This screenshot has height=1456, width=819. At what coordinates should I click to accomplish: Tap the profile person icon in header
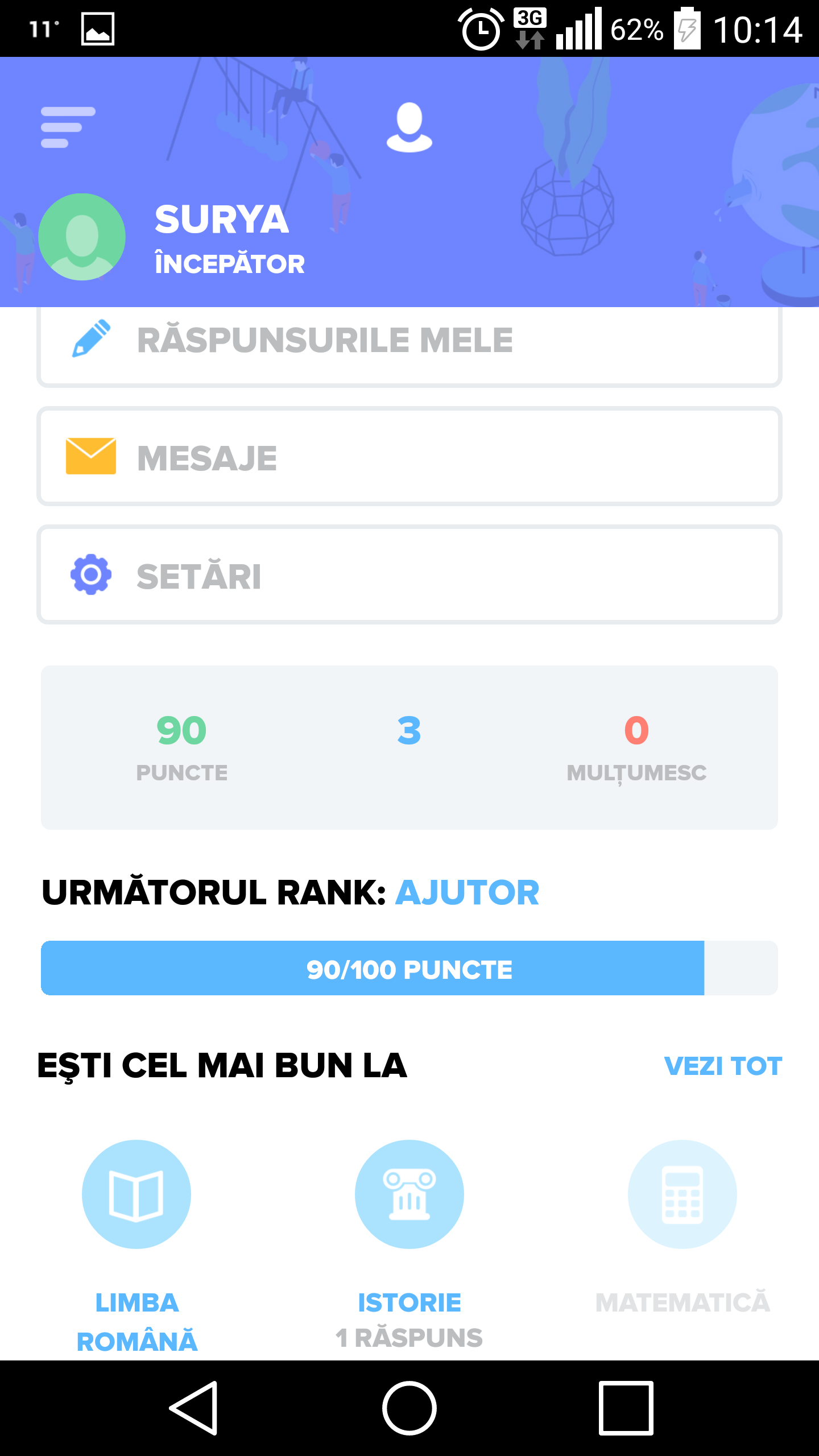(409, 127)
